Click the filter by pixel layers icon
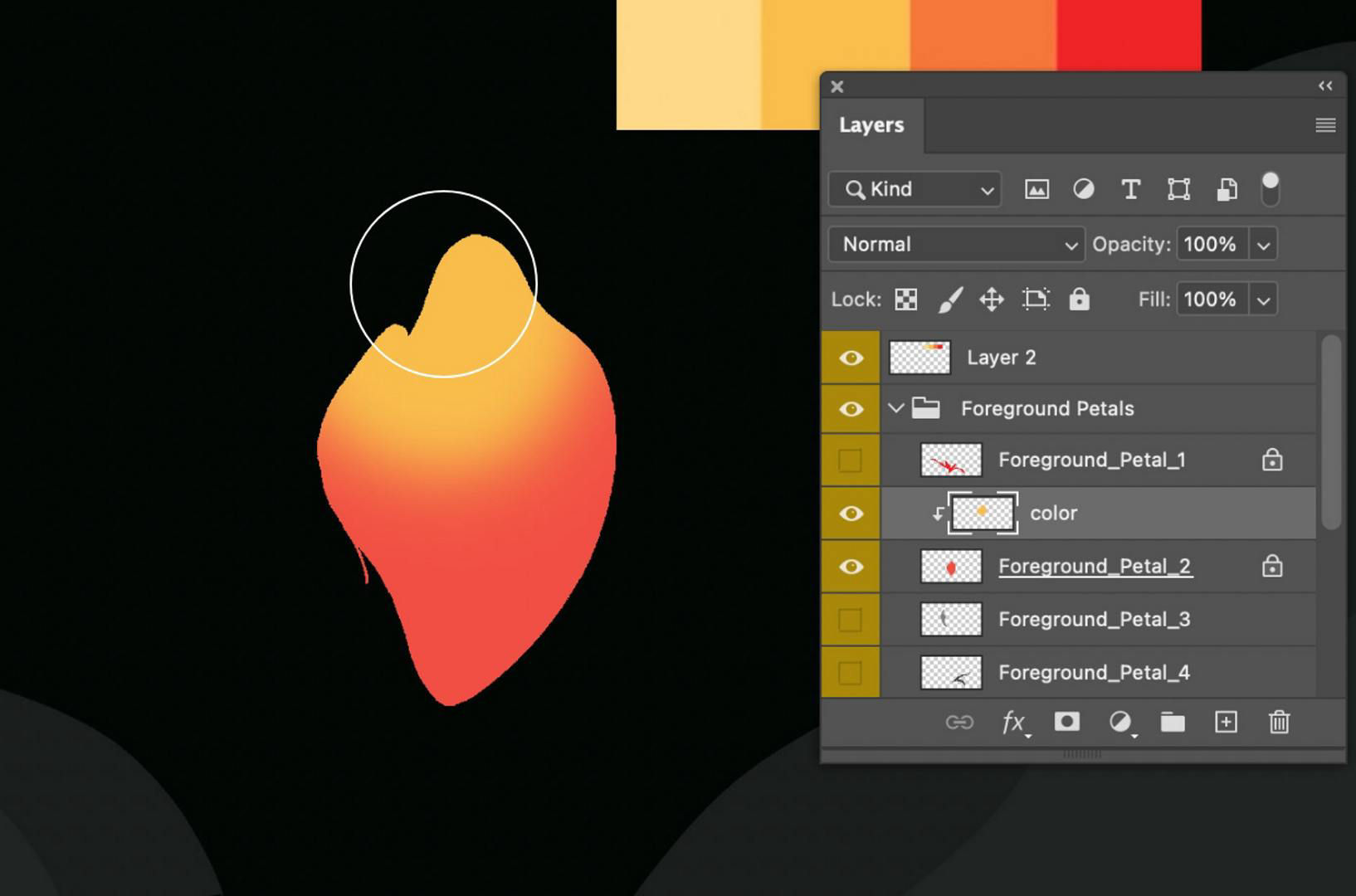 pyautogui.click(x=1037, y=189)
